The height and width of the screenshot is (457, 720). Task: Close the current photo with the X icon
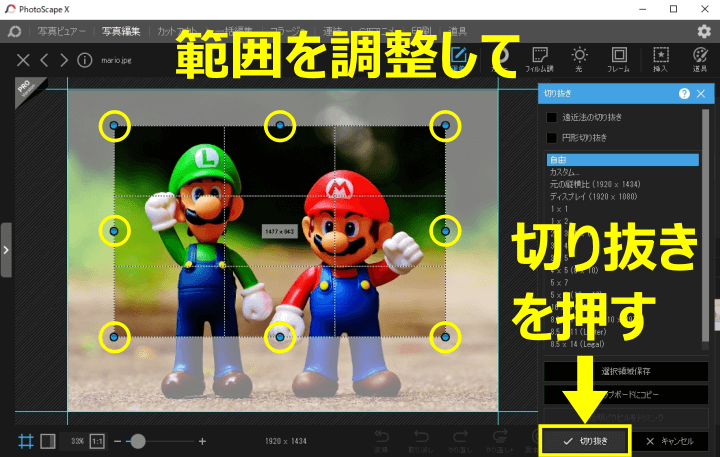23,60
